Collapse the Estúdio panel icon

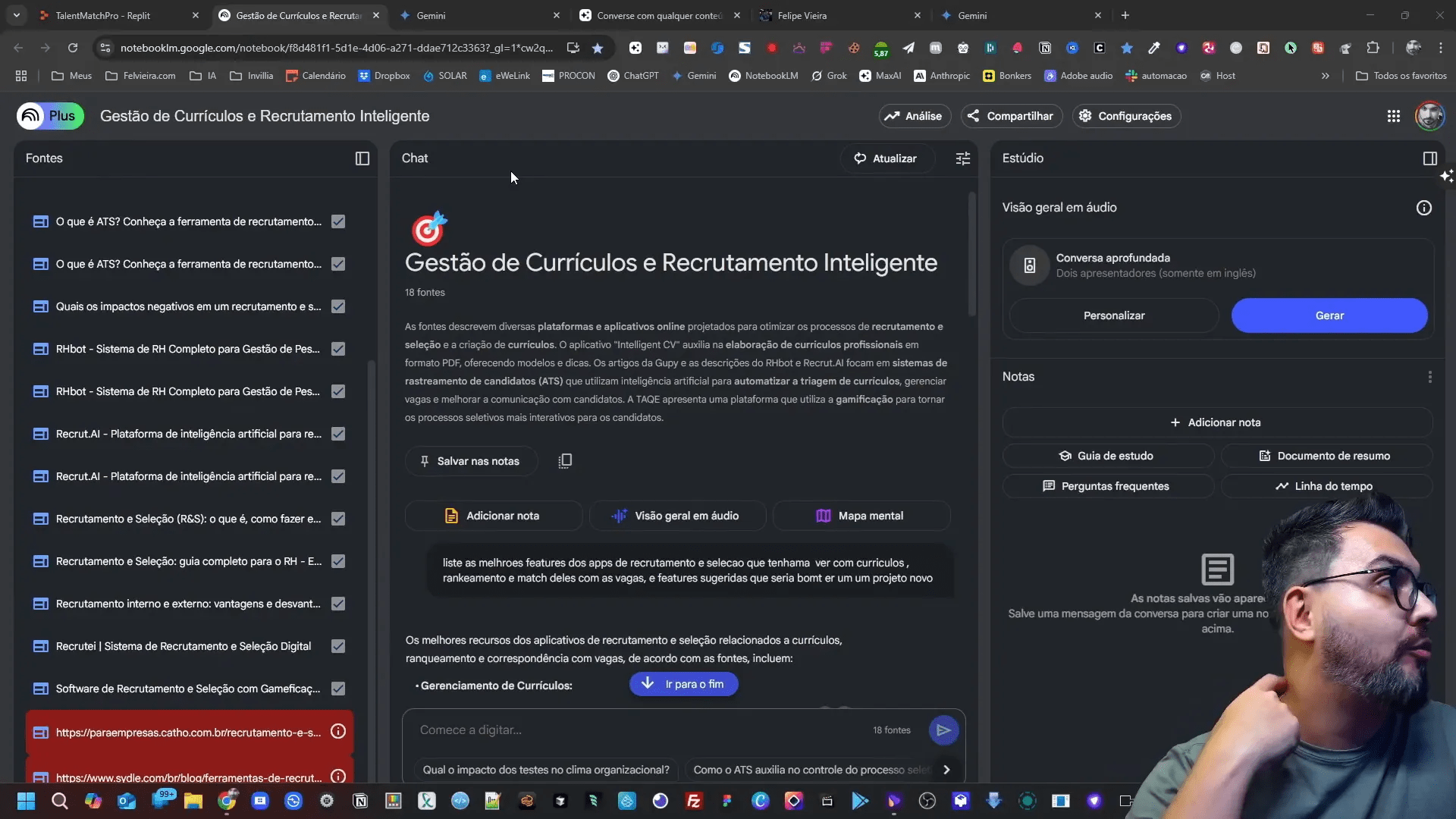tap(1430, 158)
